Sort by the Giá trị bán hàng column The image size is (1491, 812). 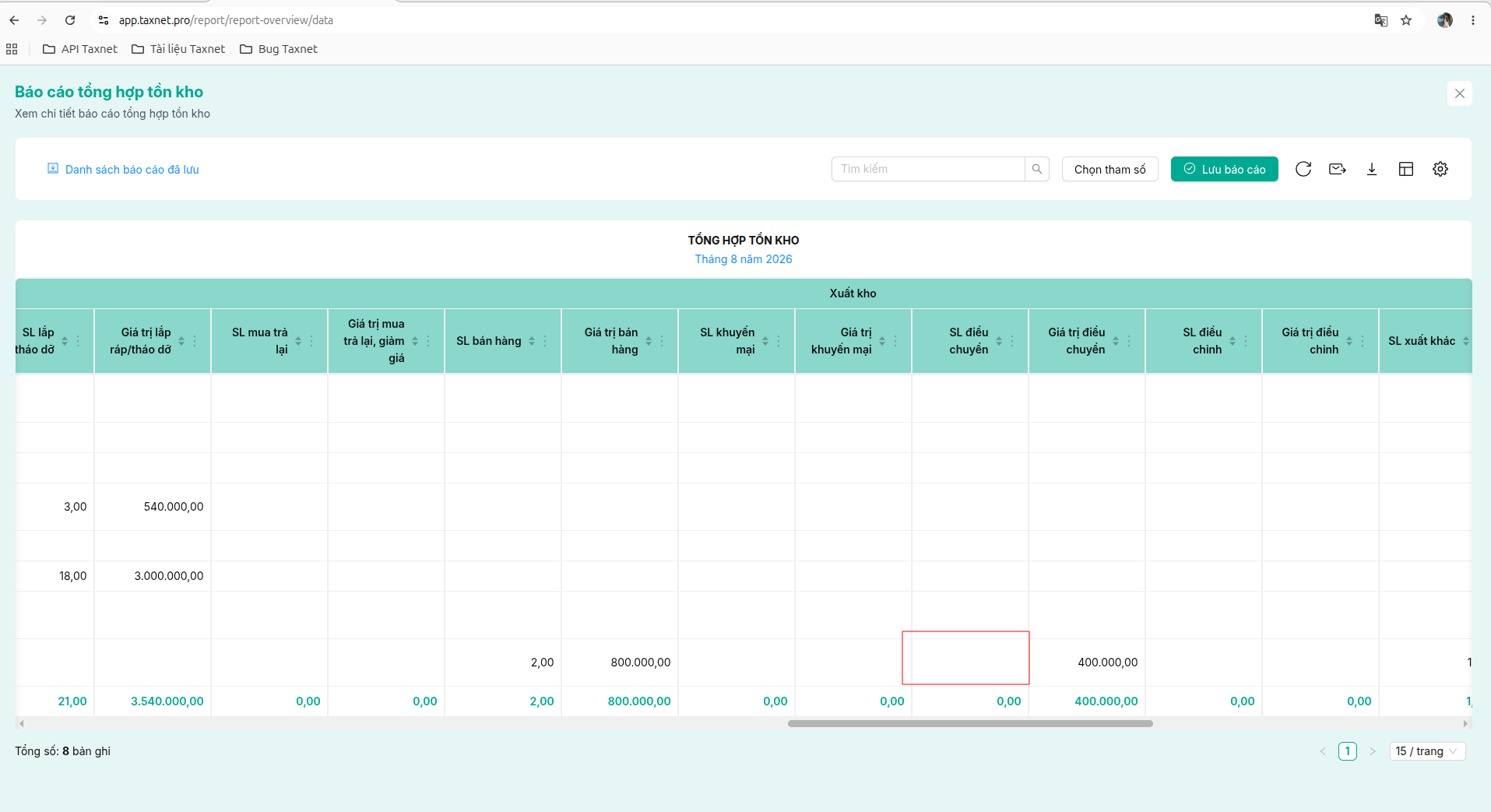click(649, 341)
